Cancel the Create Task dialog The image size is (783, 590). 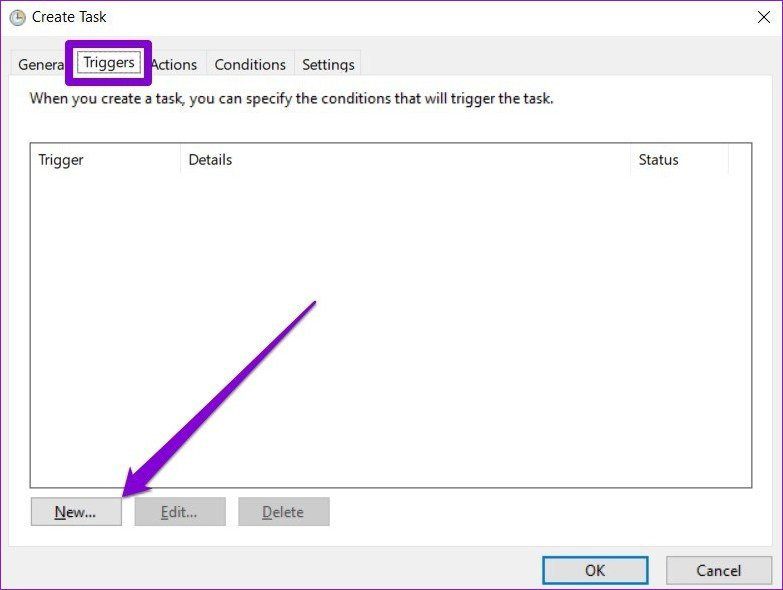[719, 571]
